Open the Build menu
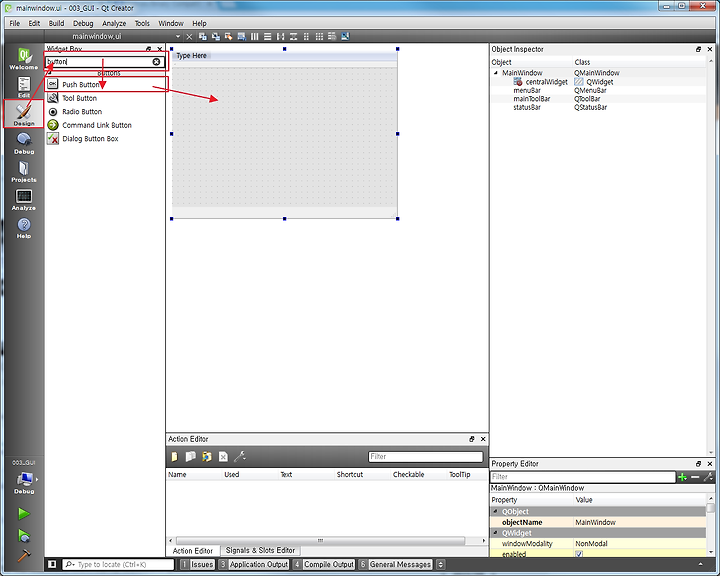Viewport: 720px width, 576px height. point(56,23)
